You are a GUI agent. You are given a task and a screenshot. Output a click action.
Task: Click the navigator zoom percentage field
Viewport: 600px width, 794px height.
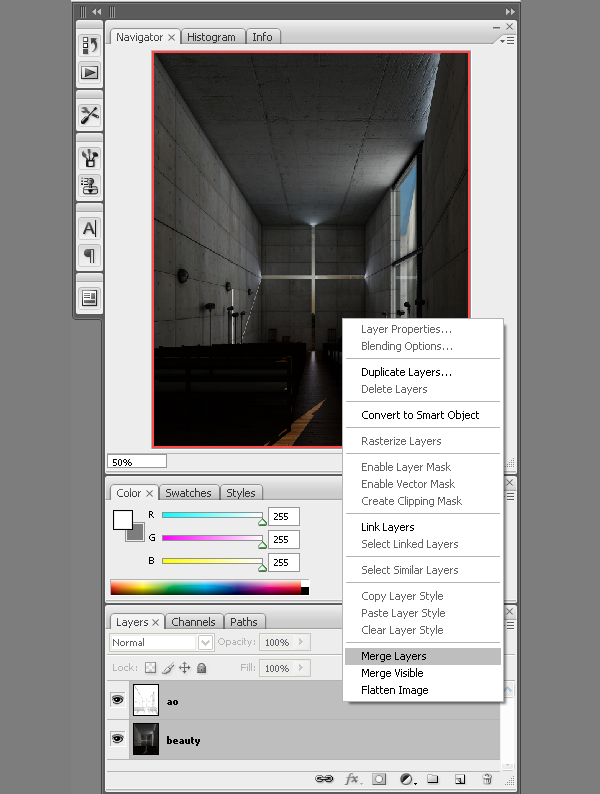137,462
